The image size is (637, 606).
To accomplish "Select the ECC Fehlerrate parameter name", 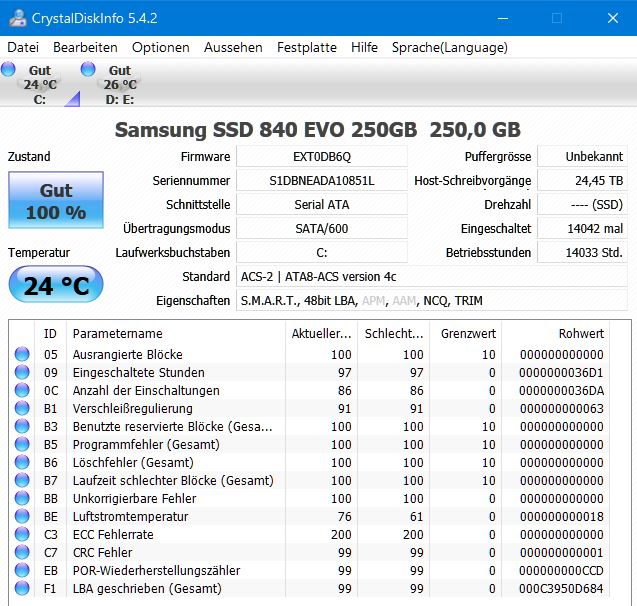I will tap(113, 535).
